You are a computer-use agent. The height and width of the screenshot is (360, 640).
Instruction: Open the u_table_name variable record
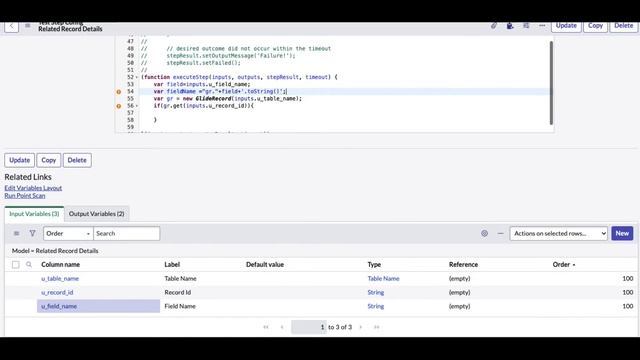60,278
